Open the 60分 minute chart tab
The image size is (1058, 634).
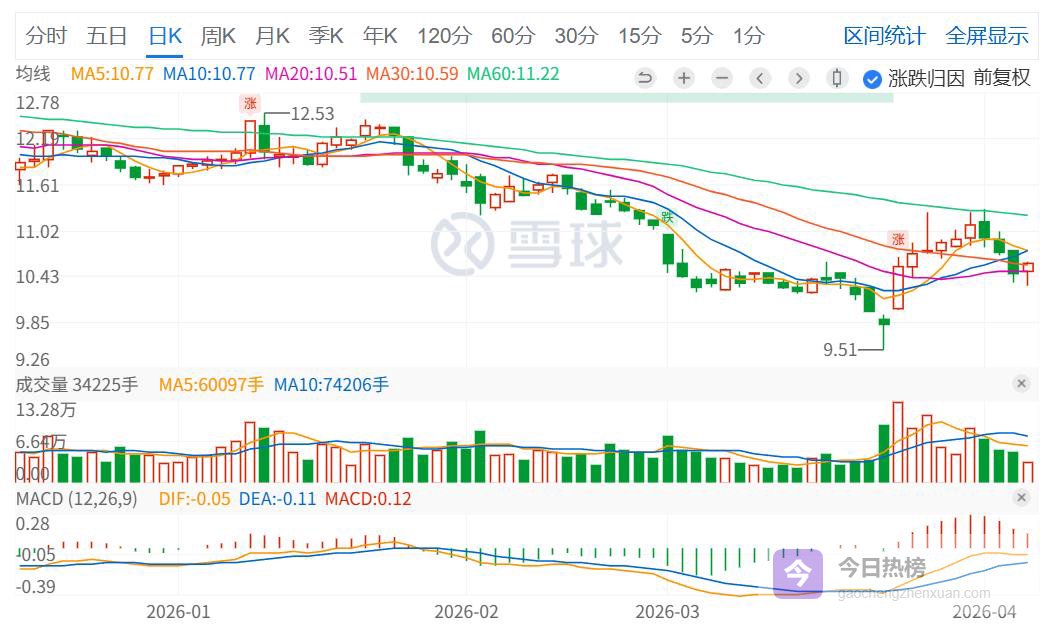point(513,36)
